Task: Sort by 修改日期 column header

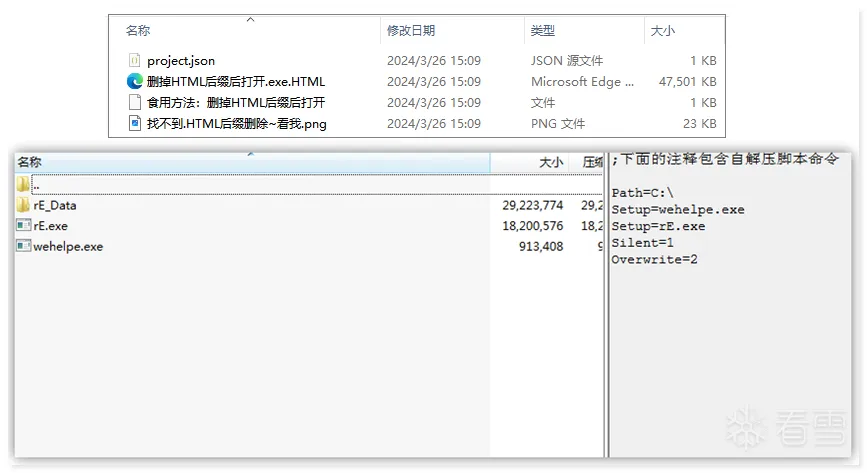Action: coord(411,31)
